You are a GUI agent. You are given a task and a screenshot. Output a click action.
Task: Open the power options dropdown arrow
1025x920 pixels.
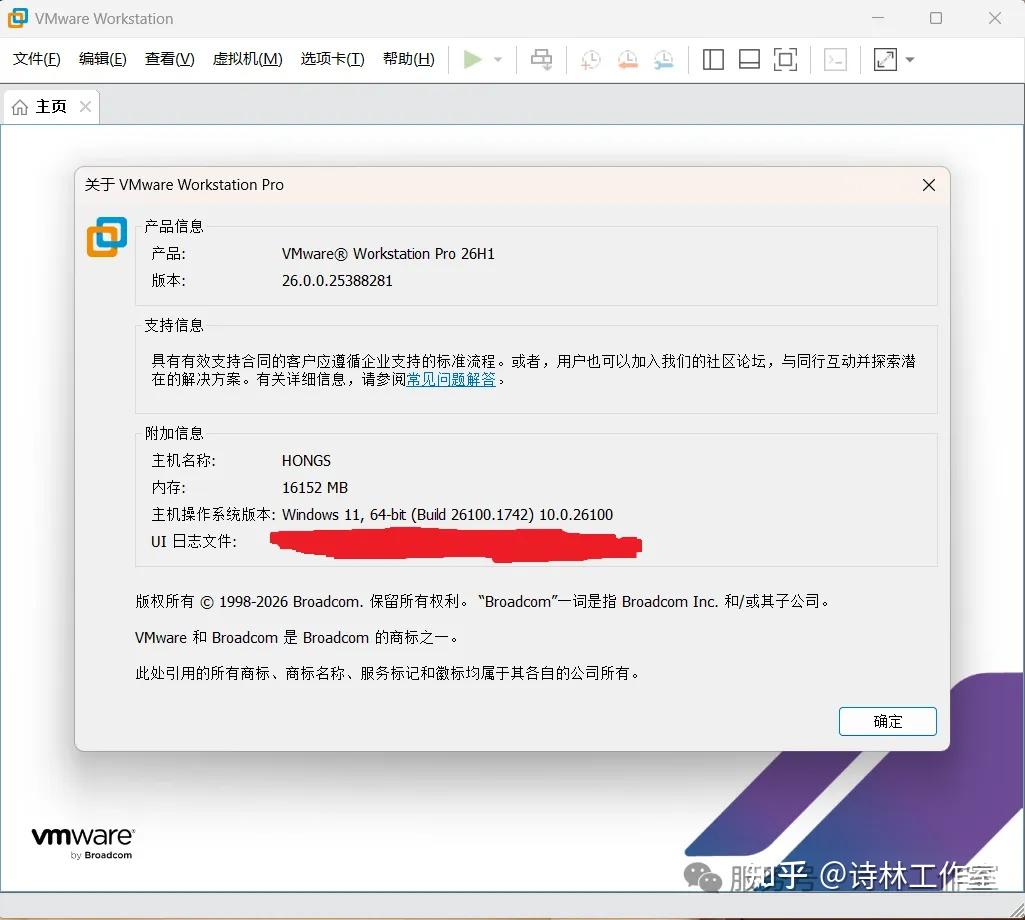point(498,60)
